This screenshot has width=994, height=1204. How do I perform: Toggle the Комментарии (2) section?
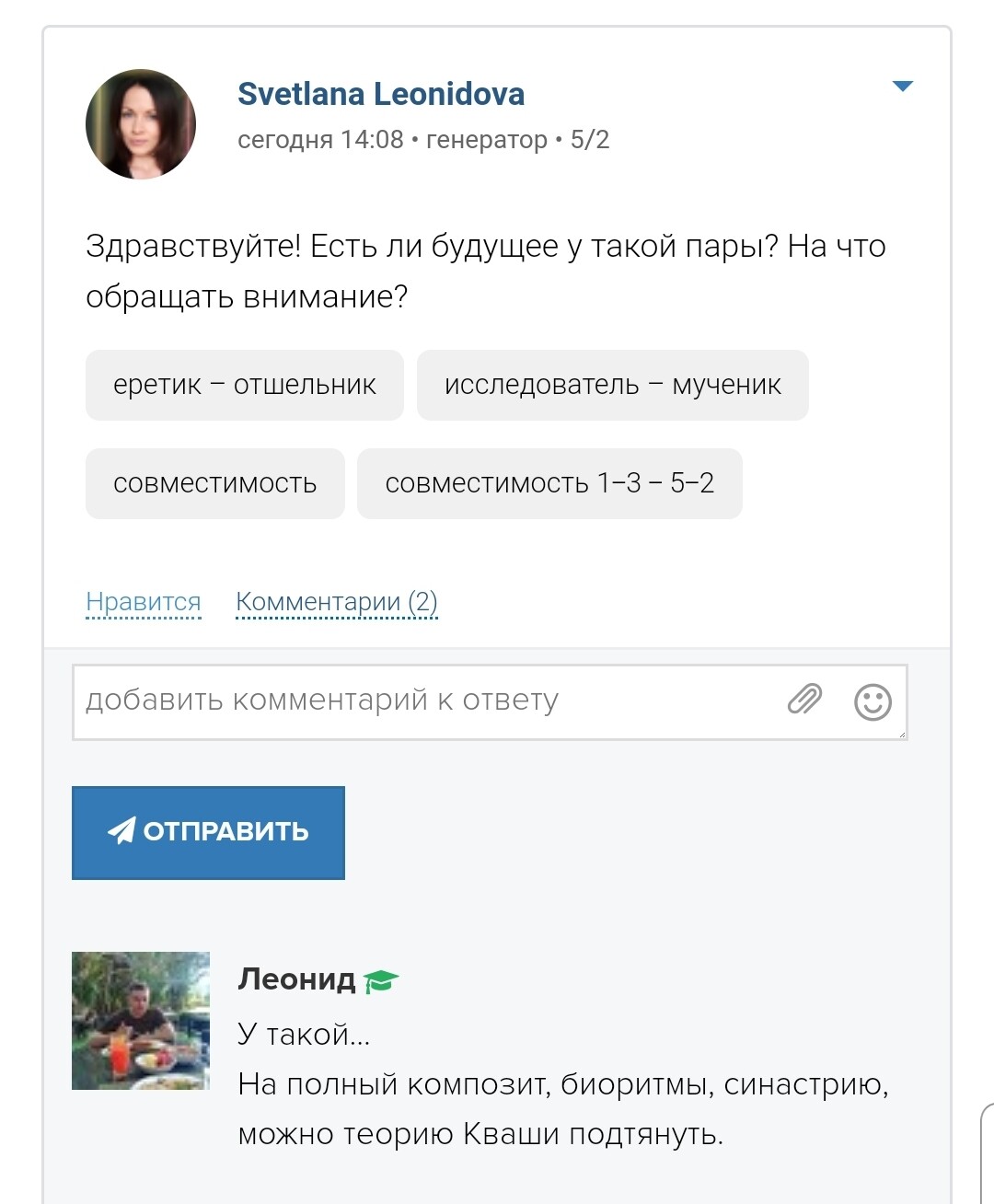pyautogui.click(x=337, y=602)
